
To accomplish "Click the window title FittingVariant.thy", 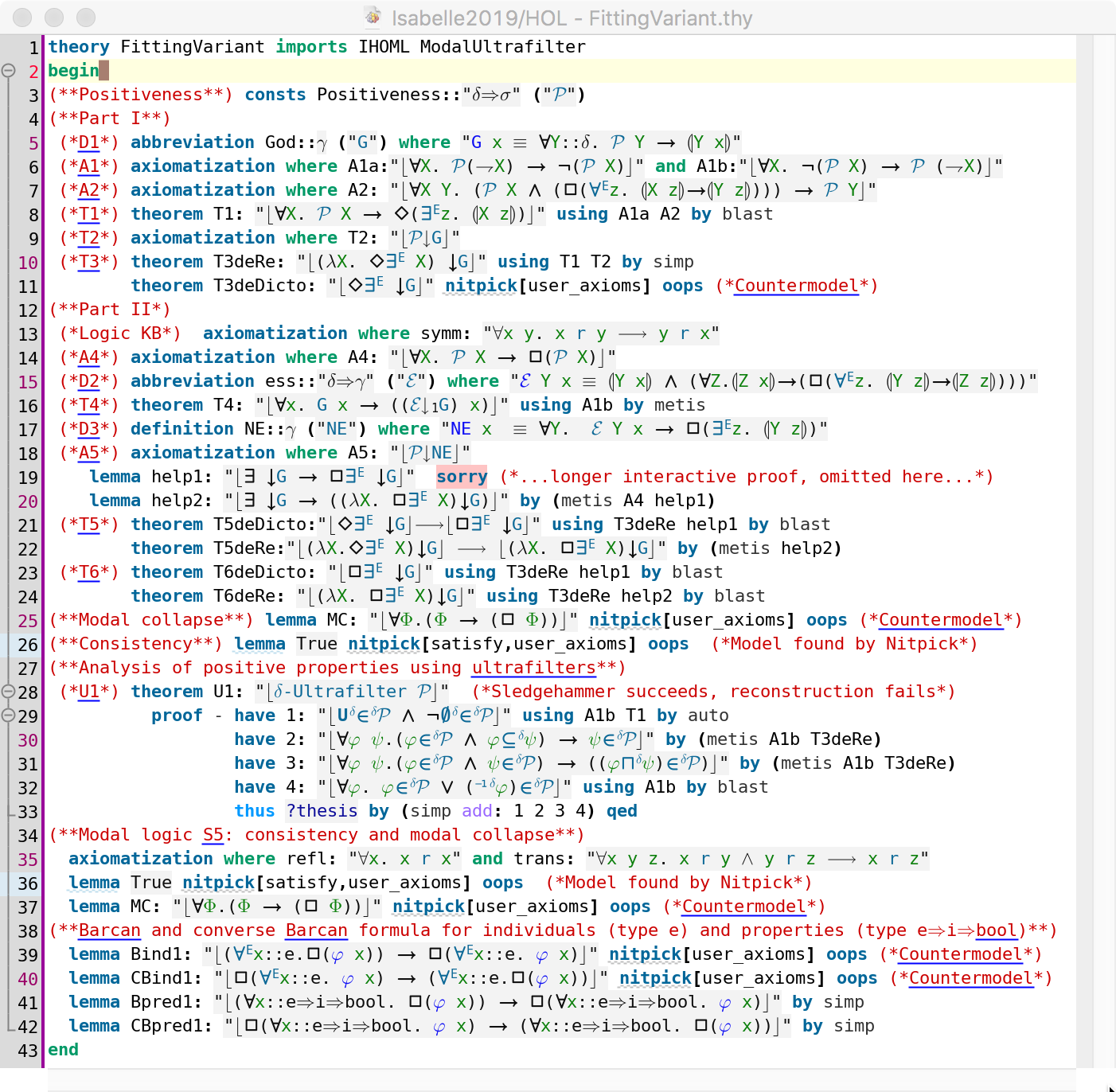I will 572,18.
